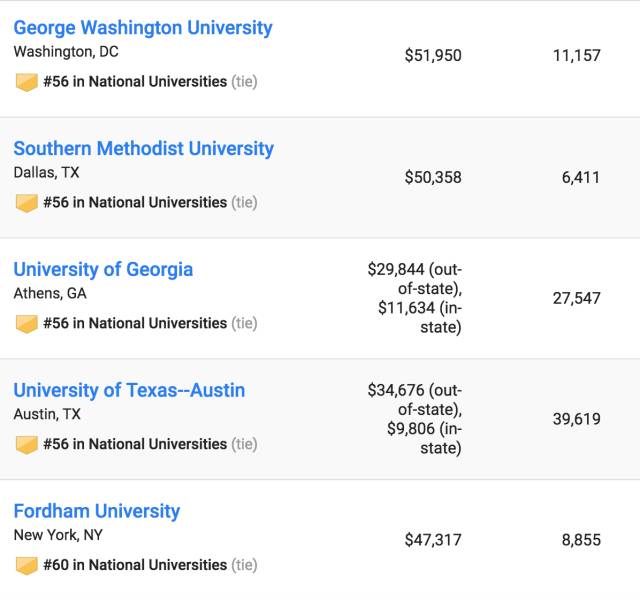This screenshot has height=600, width=640.
Task: Go to the Fordham University page
Action: click(x=97, y=512)
